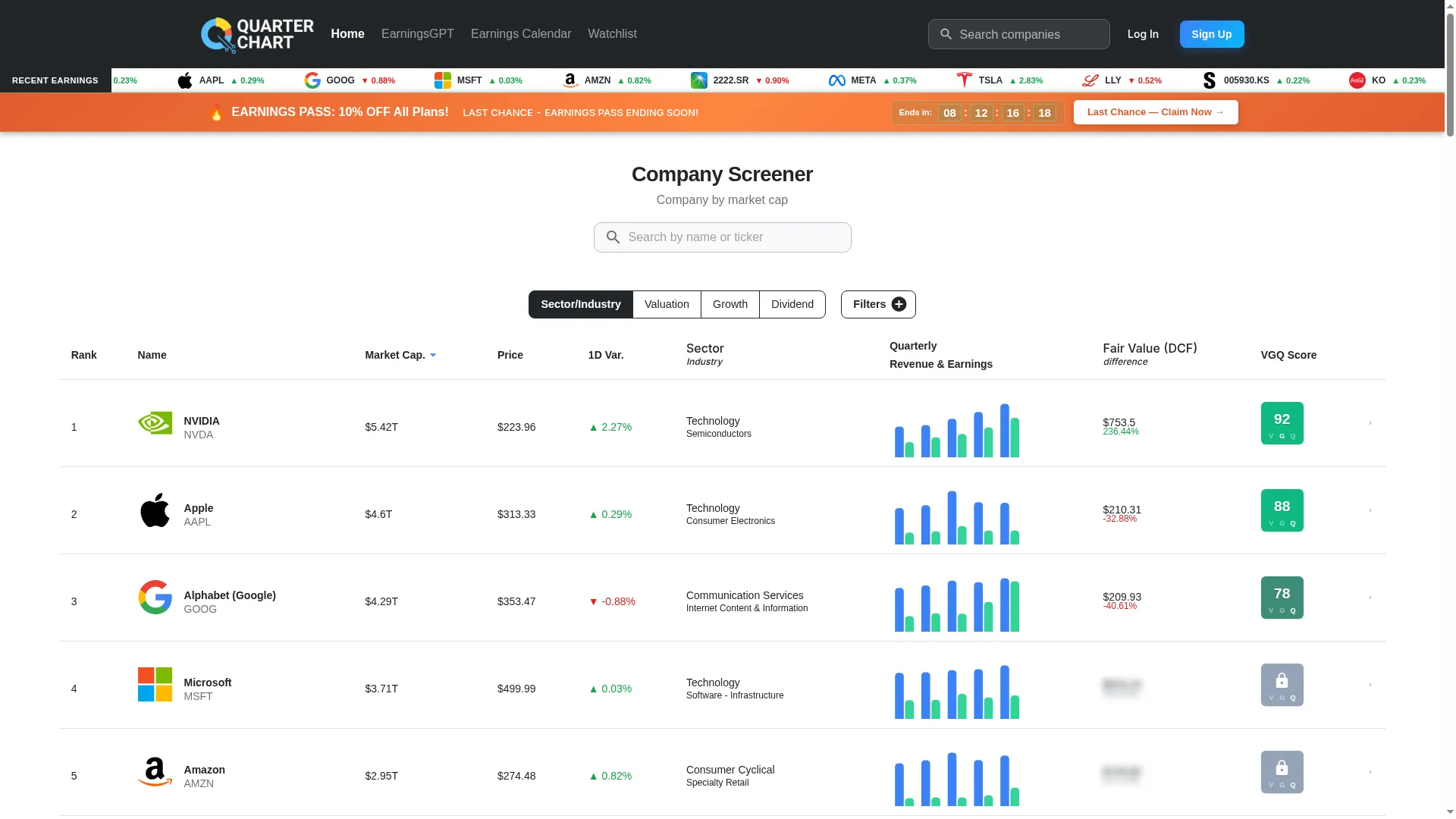Expand the NVIDIA row chevron

pyautogui.click(x=1370, y=423)
